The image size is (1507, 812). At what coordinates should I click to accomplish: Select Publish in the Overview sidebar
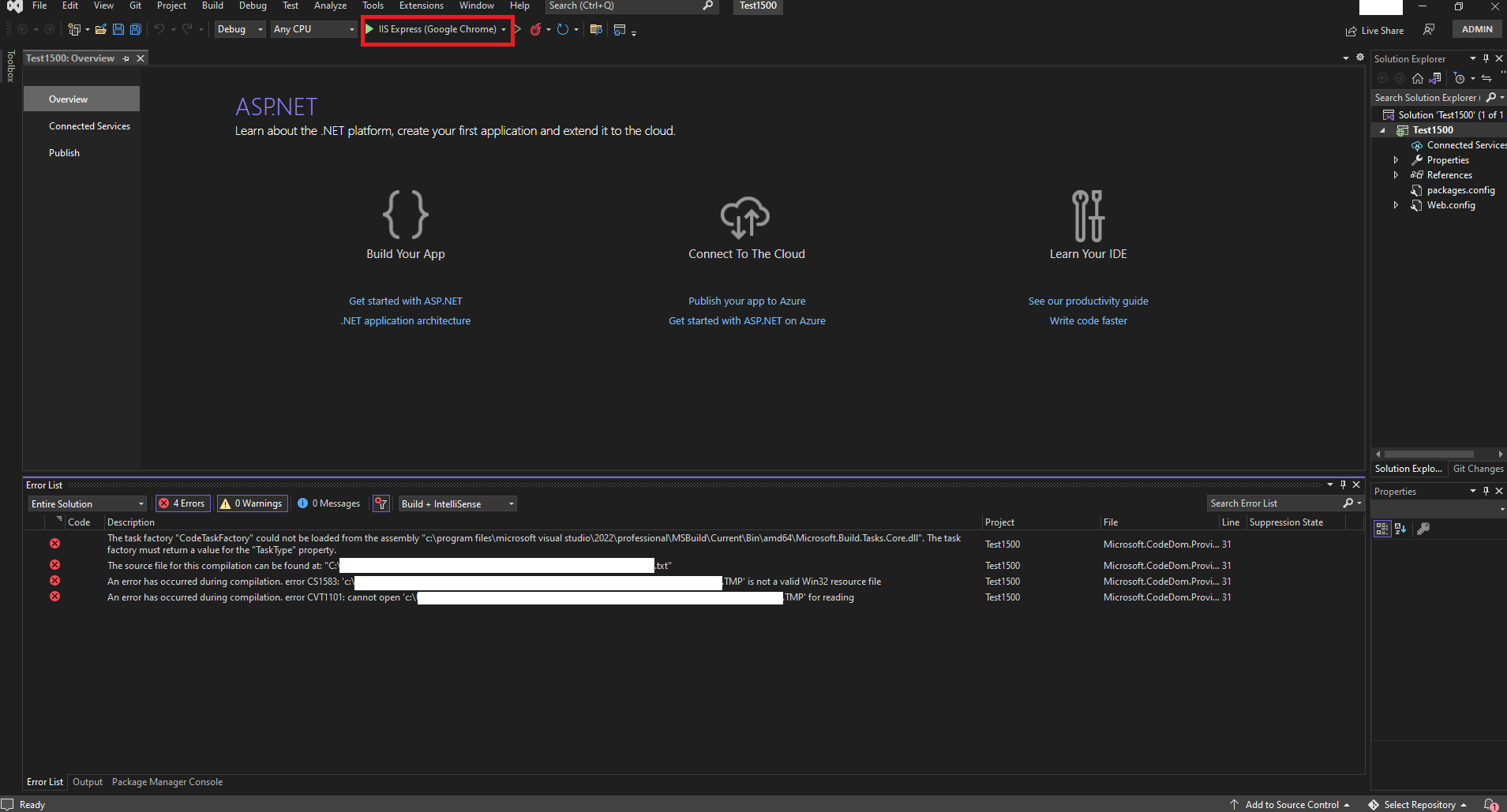(x=64, y=153)
